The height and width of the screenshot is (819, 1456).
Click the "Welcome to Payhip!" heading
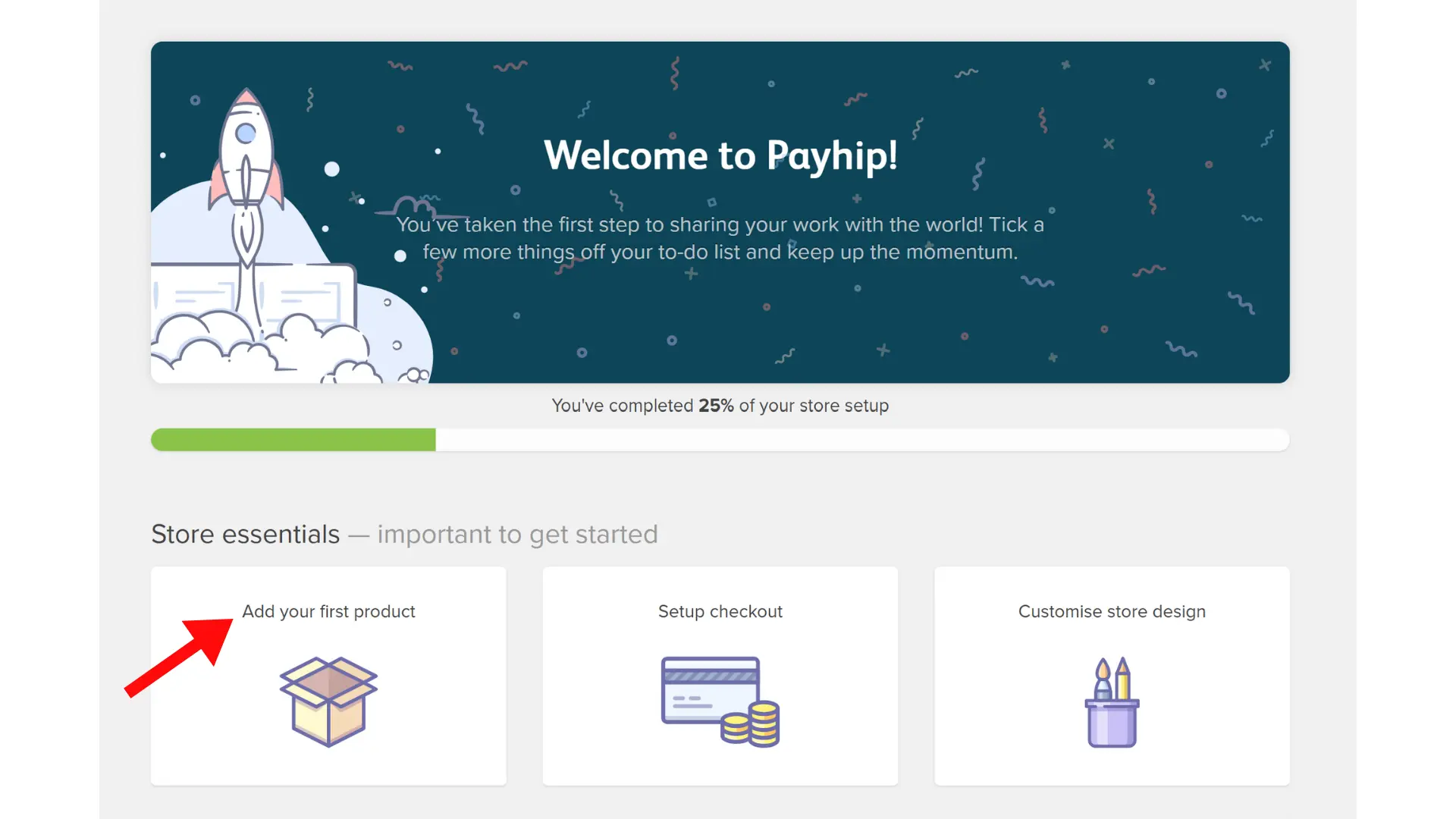pos(720,155)
